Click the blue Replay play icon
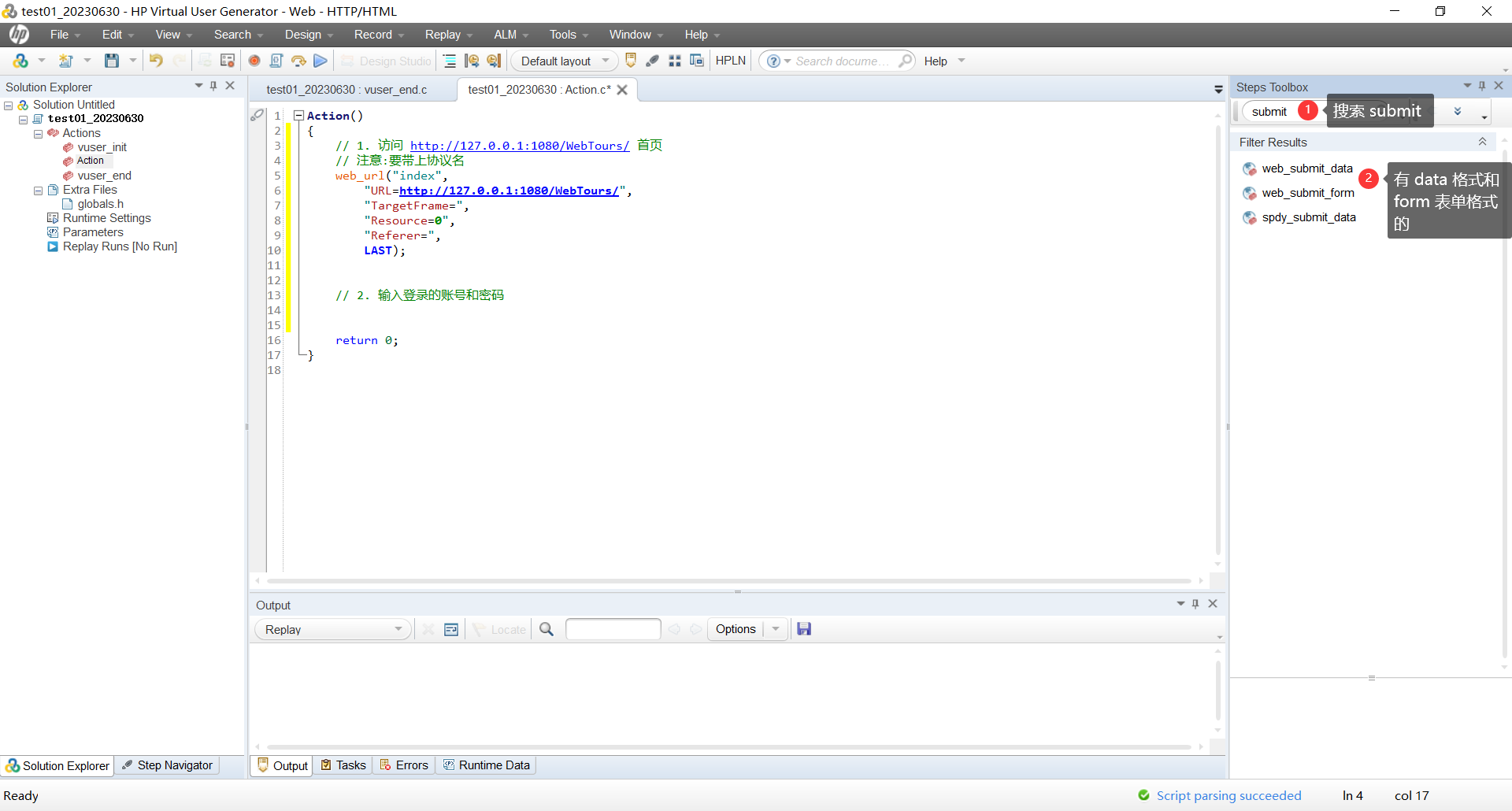This screenshot has width=1512, height=811. coord(321,61)
